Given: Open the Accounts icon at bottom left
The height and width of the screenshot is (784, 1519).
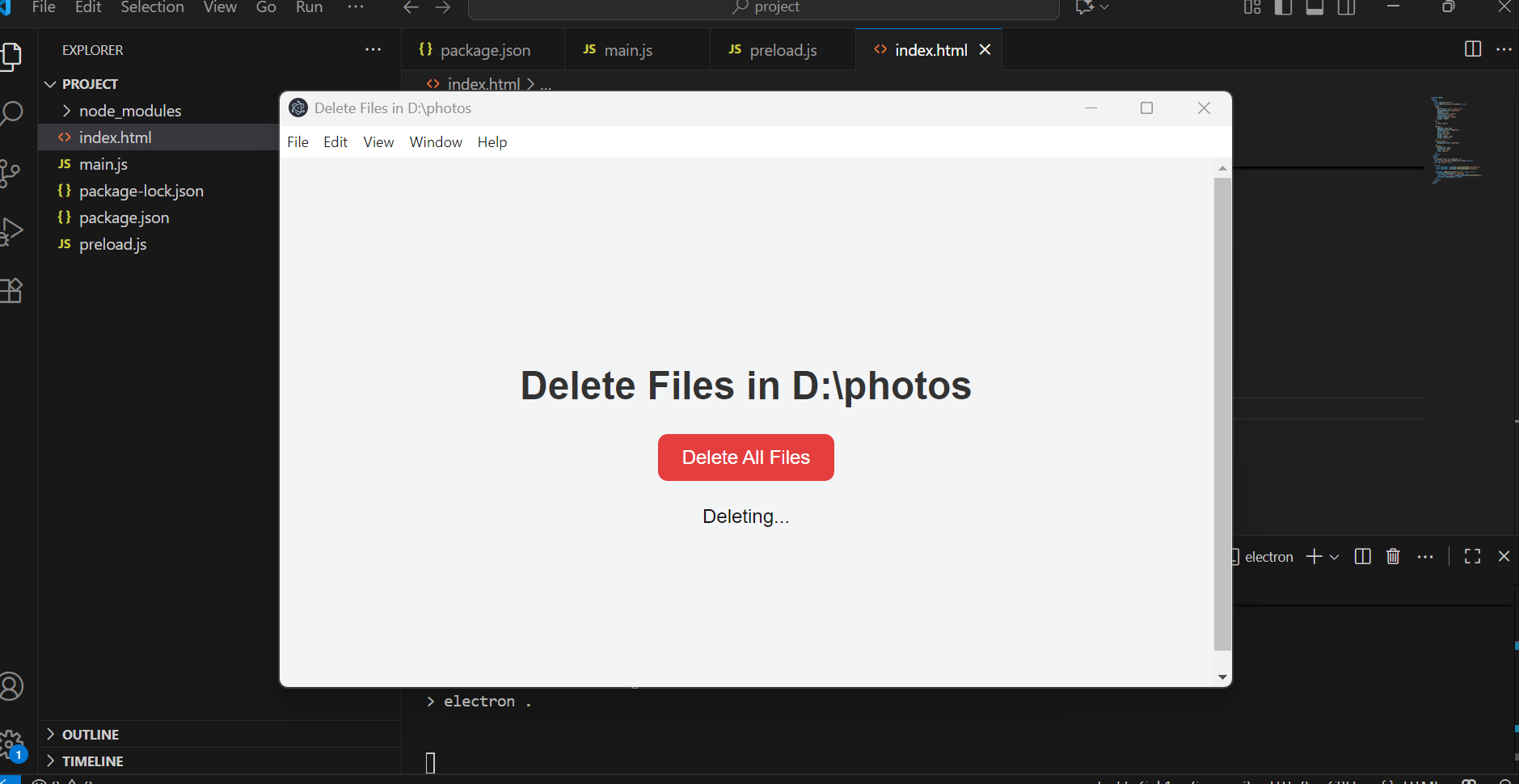Looking at the screenshot, I should tap(14, 685).
